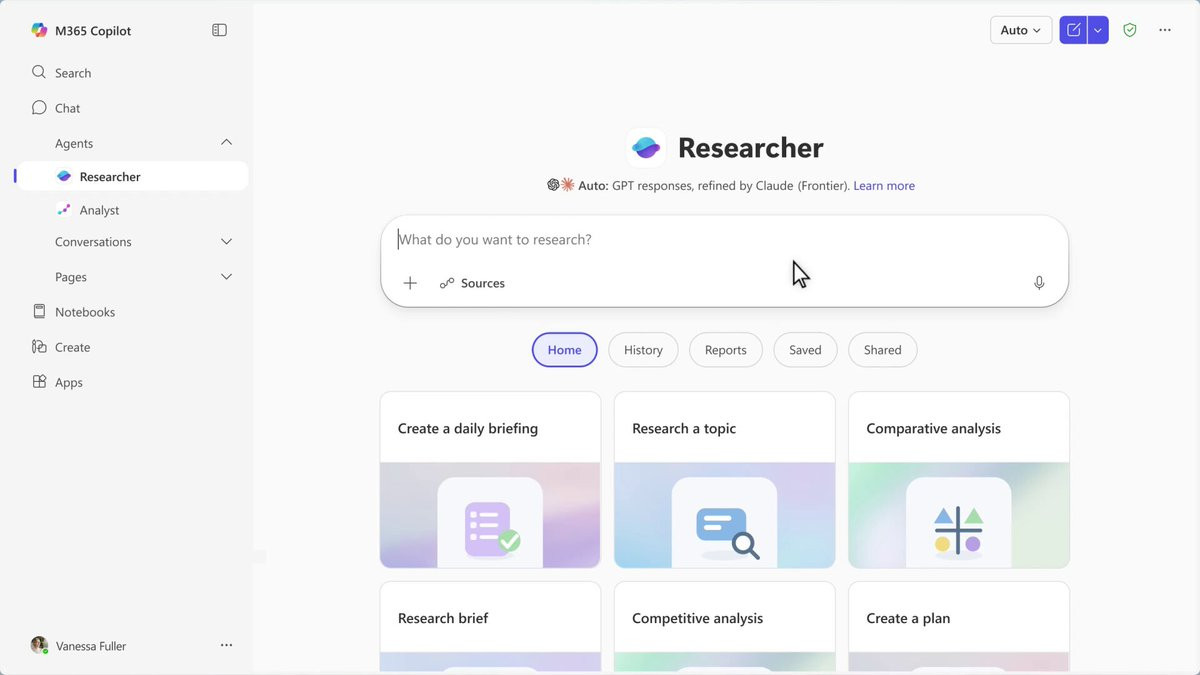1200x675 pixels.
Task: Select Researcher in the Agents list
Action: 133,176
